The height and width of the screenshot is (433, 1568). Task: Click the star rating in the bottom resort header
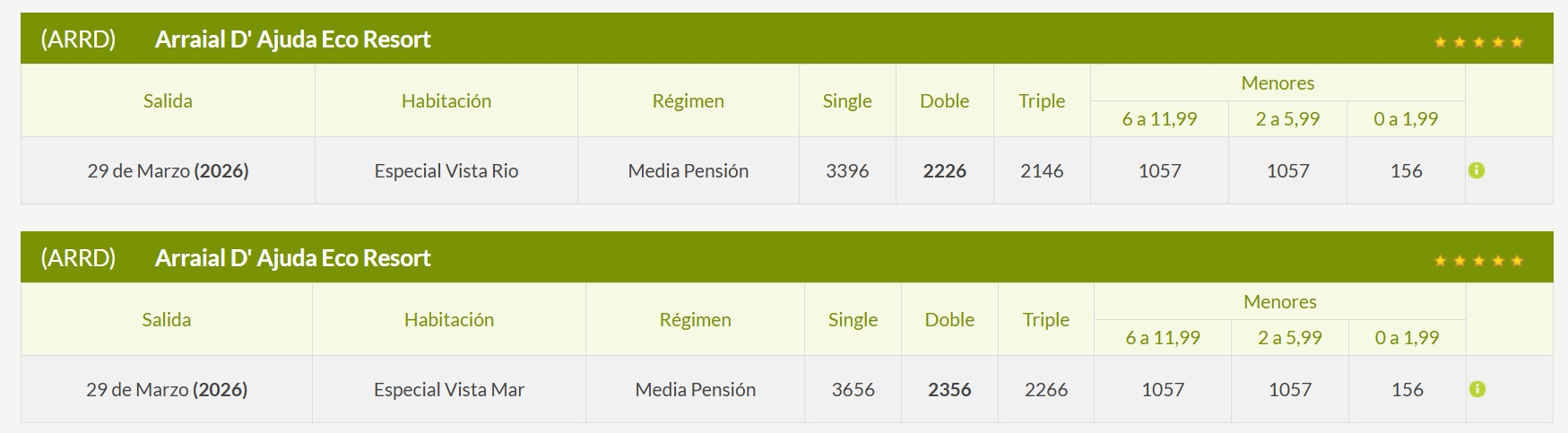[x=1478, y=261]
